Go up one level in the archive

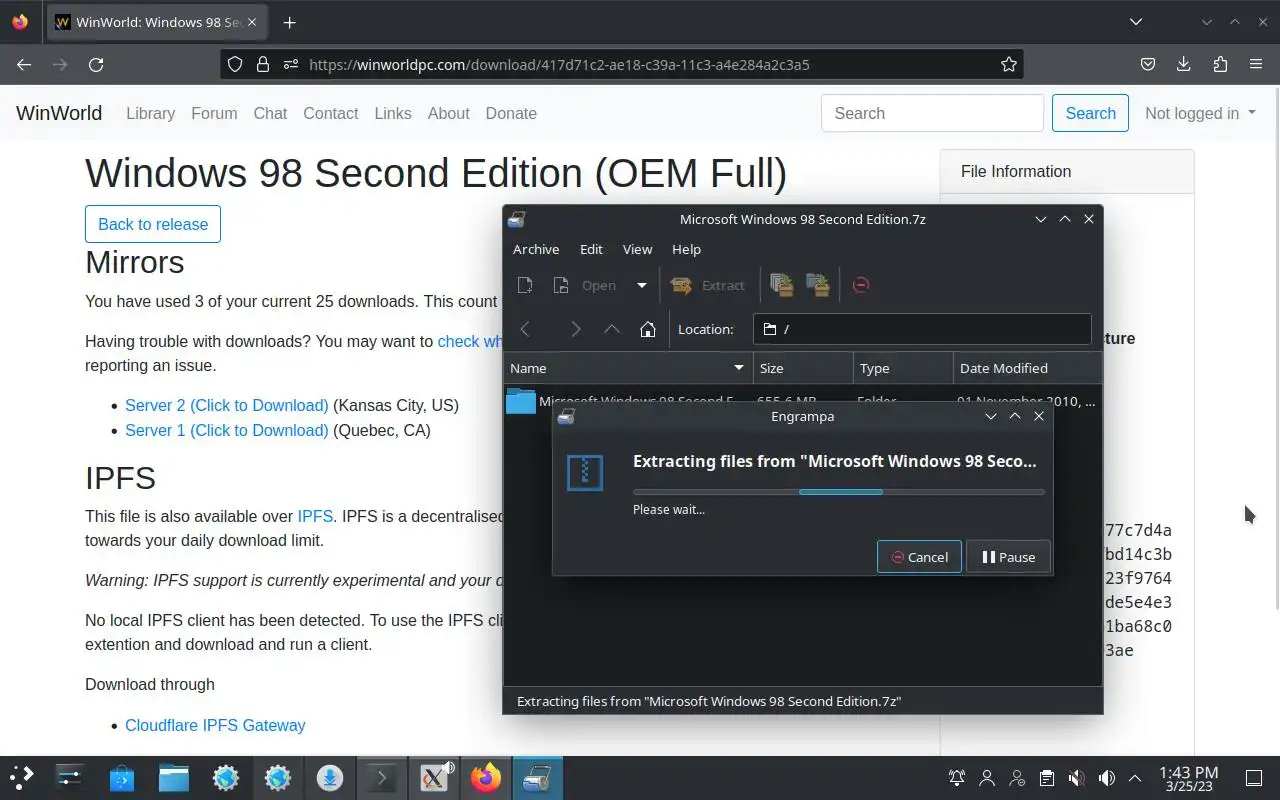pos(612,329)
